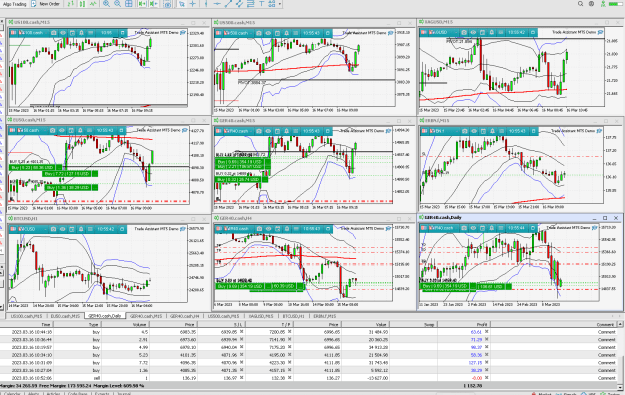625x395 pixels.
Task: Select the horizontal line tool
Action: (x=217, y=4)
